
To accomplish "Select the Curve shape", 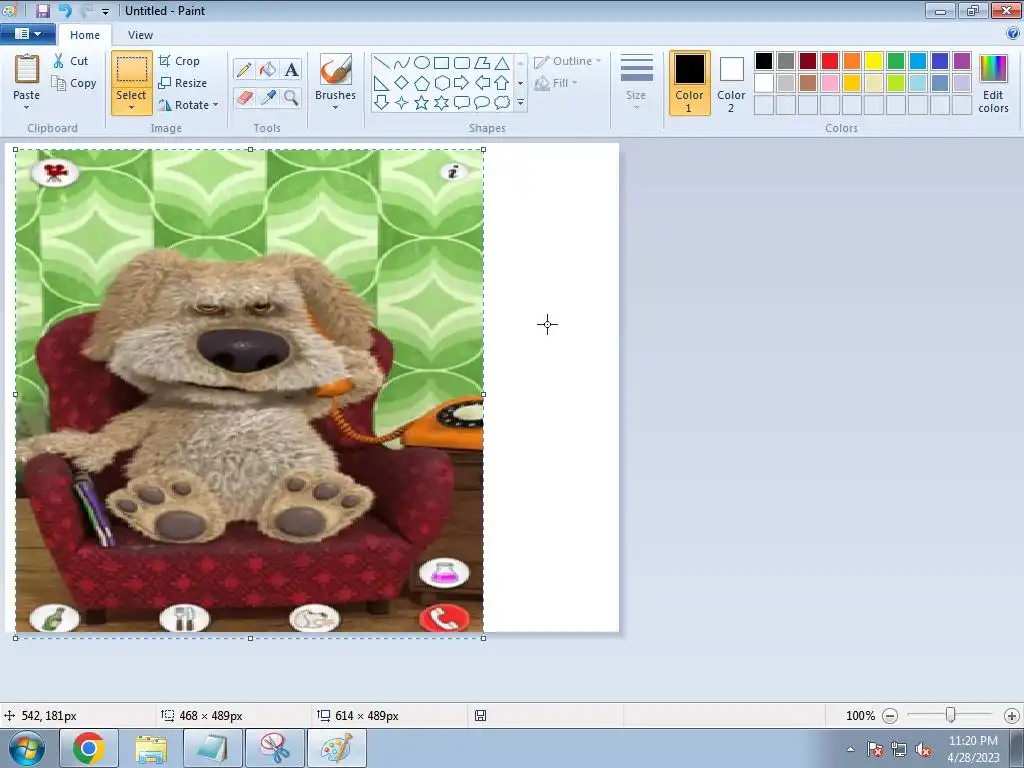I will [402, 63].
